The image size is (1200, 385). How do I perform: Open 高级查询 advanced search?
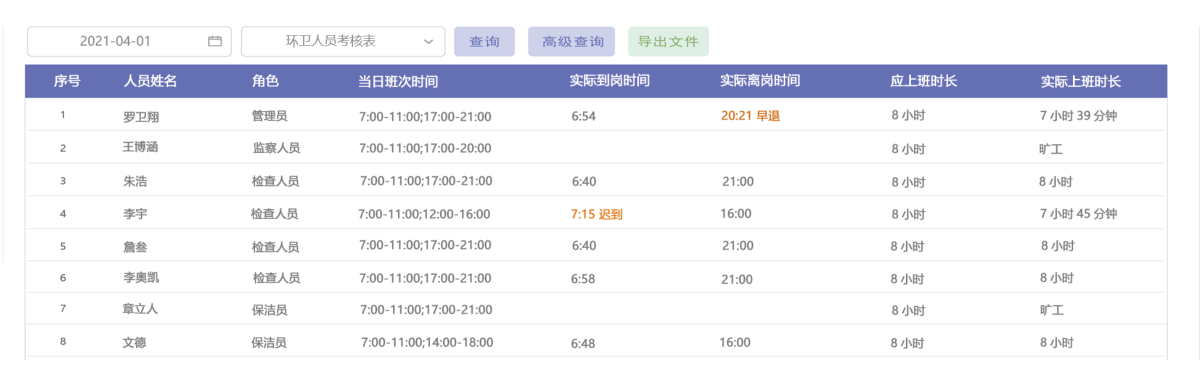[x=572, y=41]
